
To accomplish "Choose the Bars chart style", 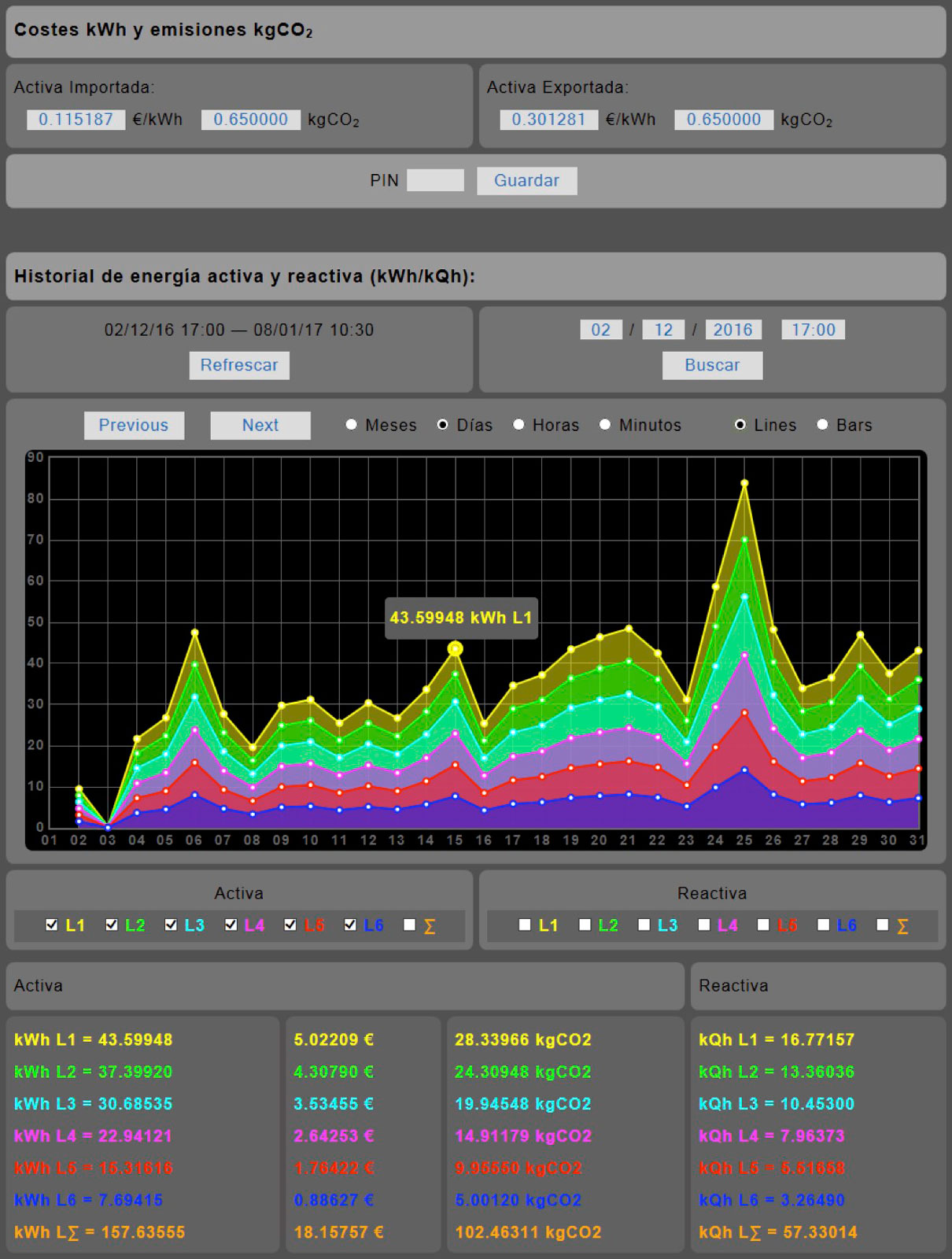I will tap(822, 425).
